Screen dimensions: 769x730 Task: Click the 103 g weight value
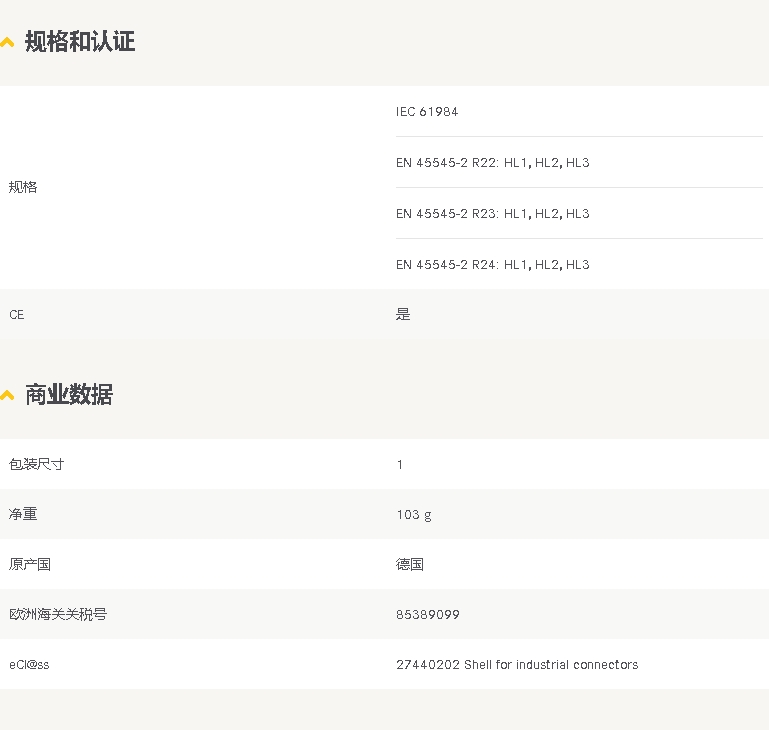click(x=414, y=515)
